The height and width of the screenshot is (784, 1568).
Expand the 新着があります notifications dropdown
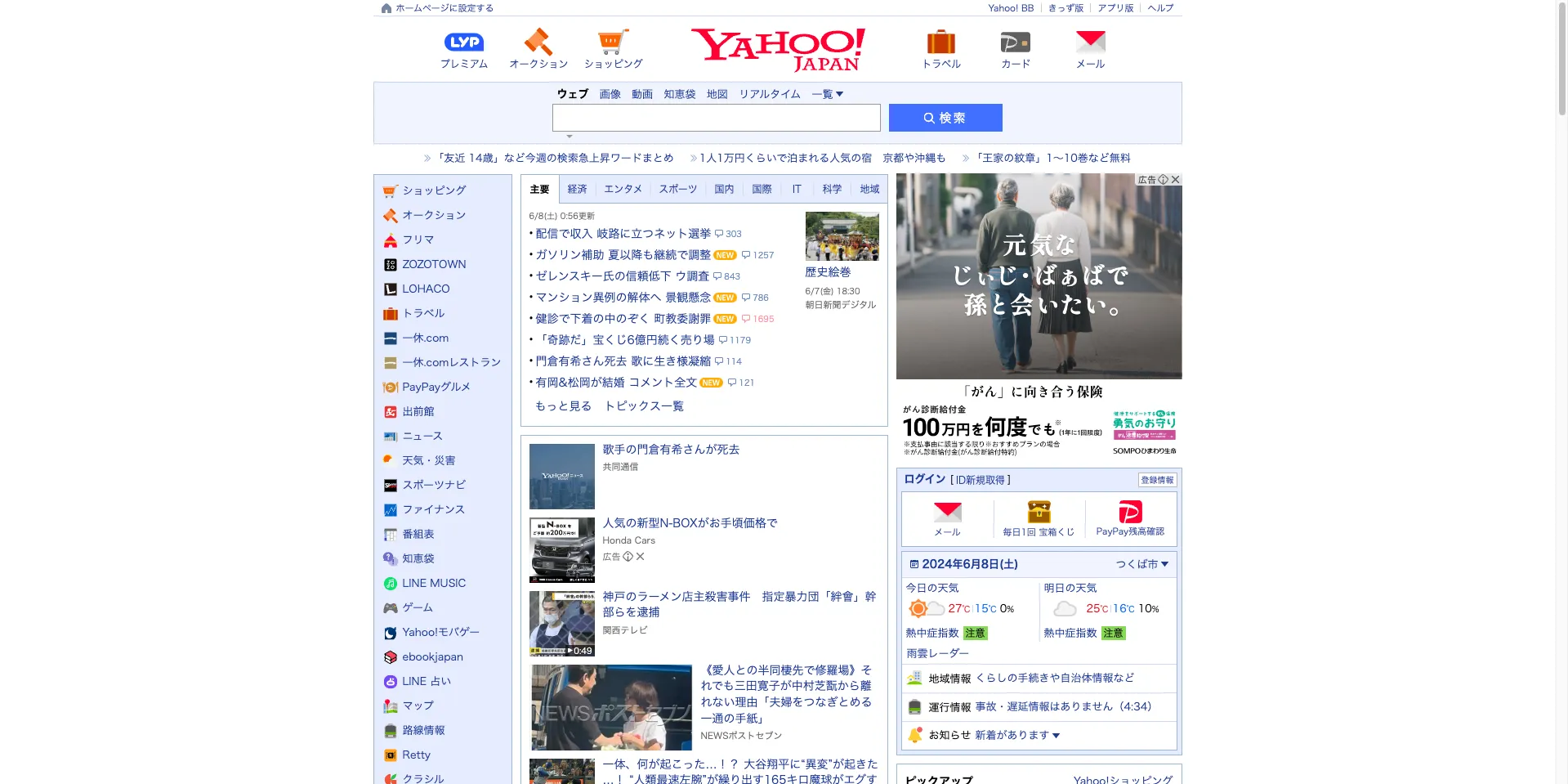[1017, 735]
